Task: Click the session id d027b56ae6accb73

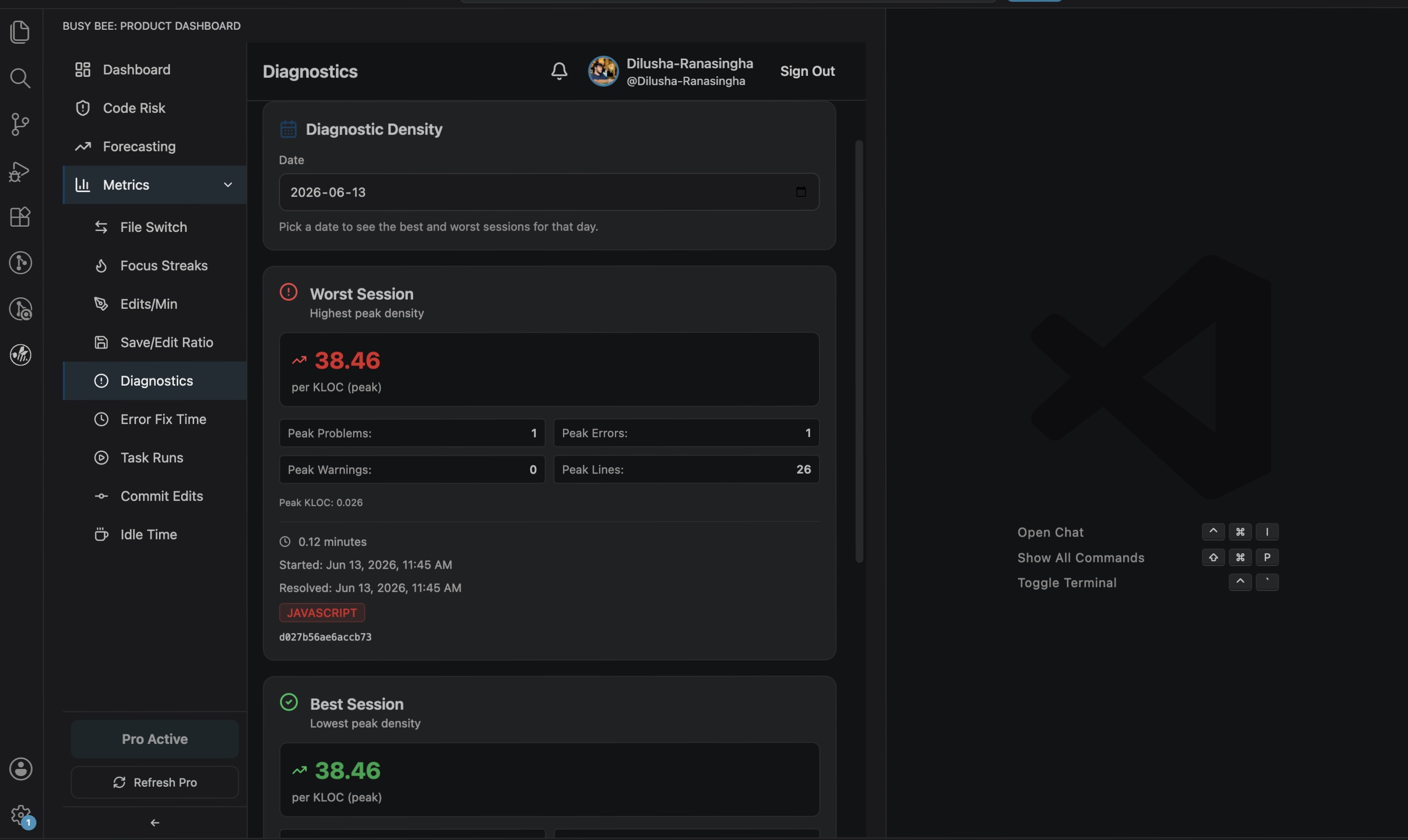Action: (x=325, y=637)
